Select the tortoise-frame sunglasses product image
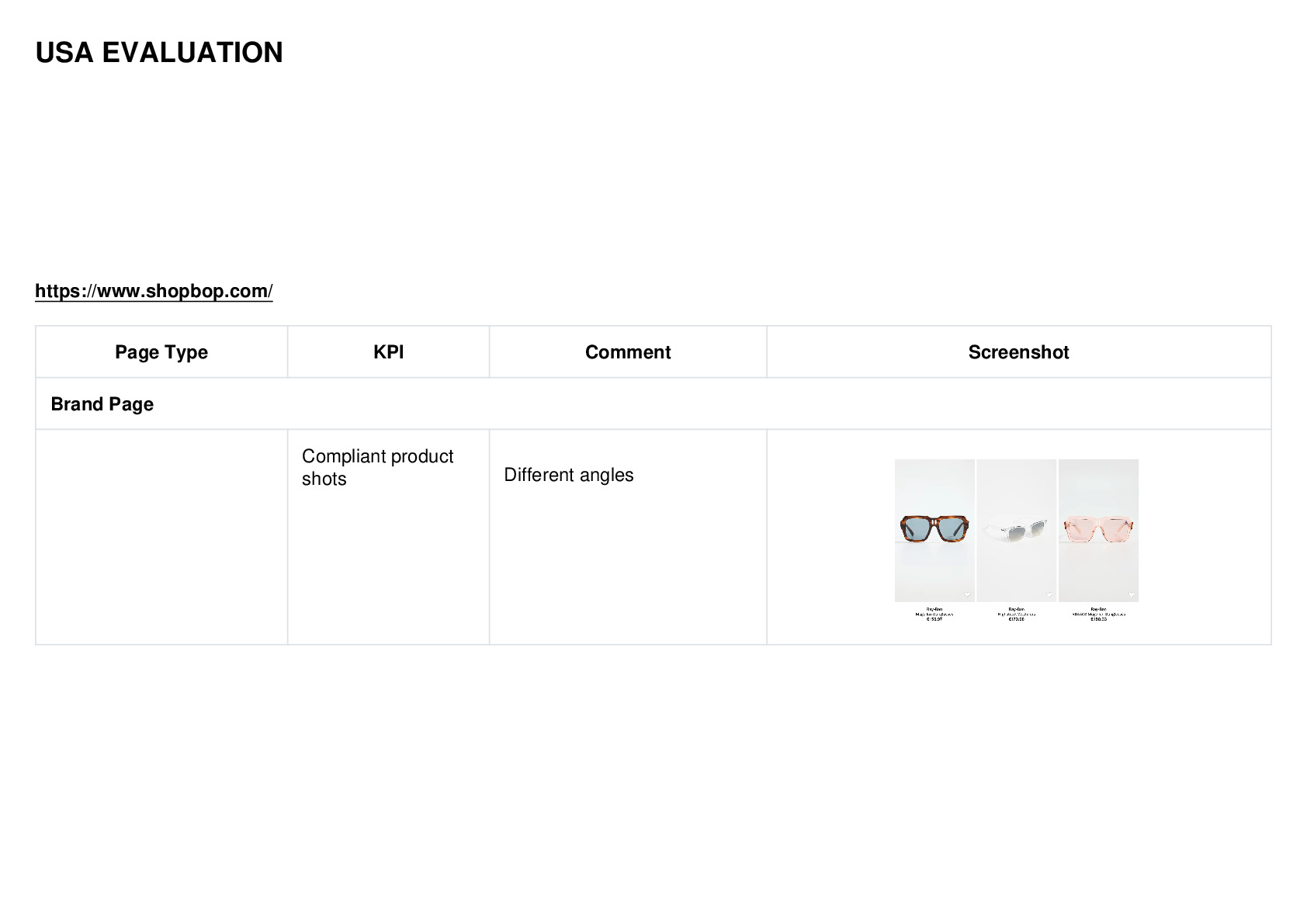 click(934, 530)
